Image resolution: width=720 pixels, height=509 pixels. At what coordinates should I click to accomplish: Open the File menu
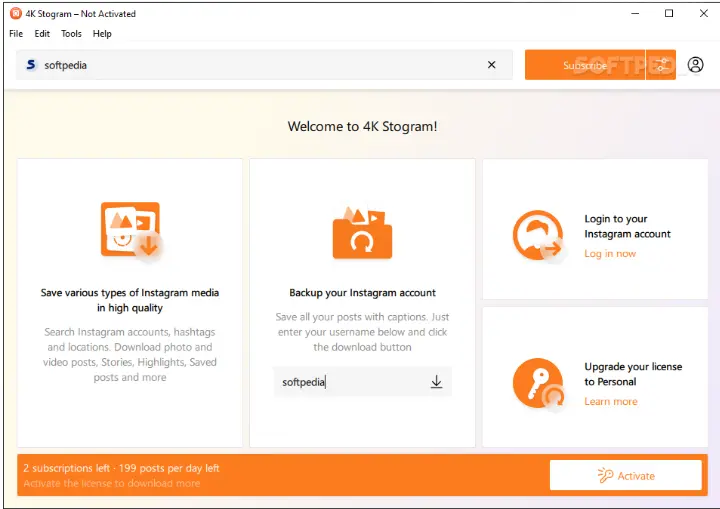16,34
